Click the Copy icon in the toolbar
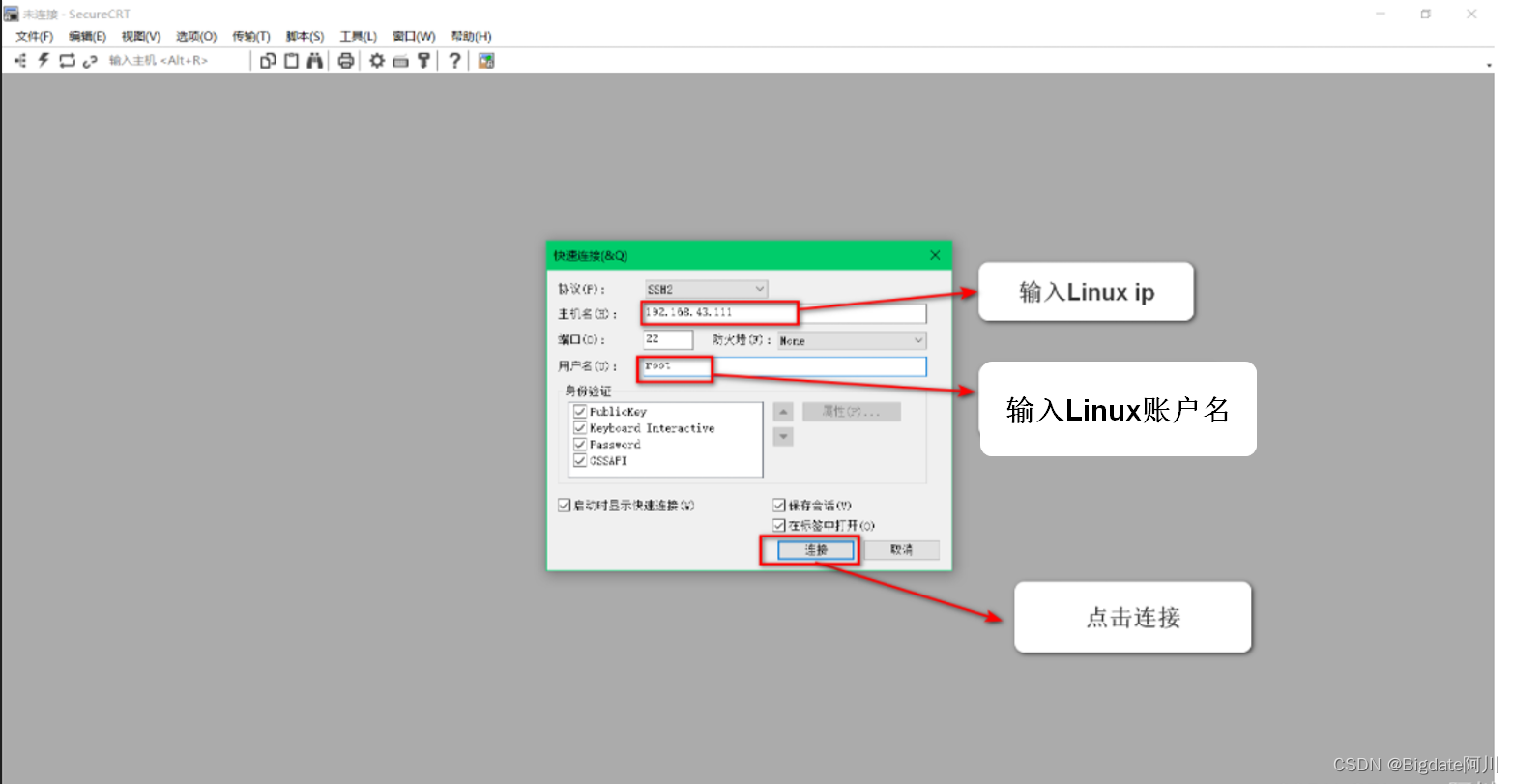This screenshot has width=1513, height=784. point(268,61)
